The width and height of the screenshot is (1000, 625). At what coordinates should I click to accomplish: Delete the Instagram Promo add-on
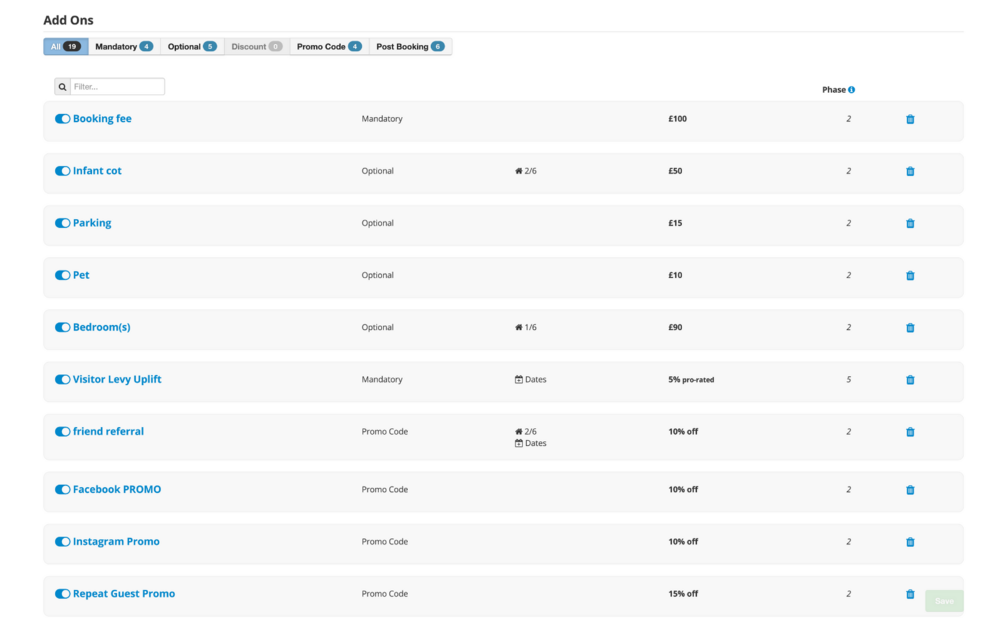pos(910,542)
